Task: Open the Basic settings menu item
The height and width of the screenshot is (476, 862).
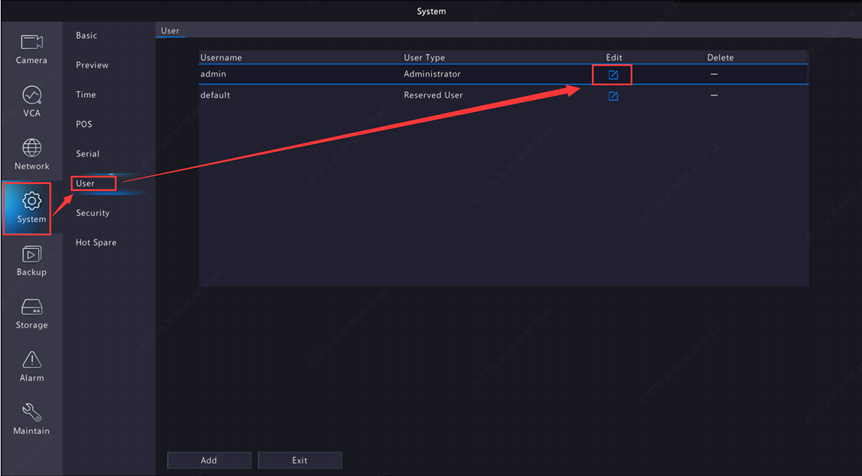Action: click(x=87, y=36)
